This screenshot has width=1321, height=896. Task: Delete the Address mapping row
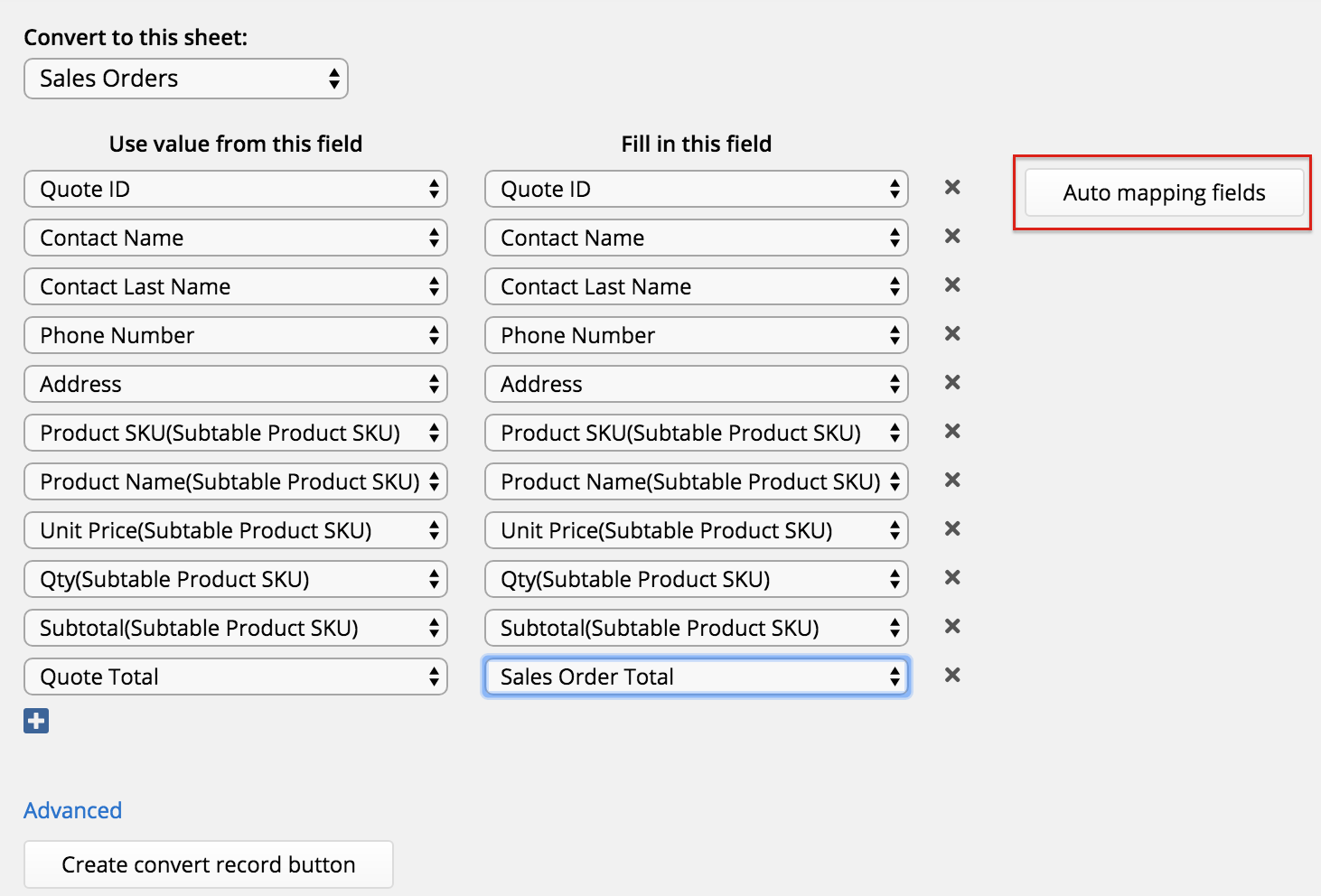coord(952,383)
